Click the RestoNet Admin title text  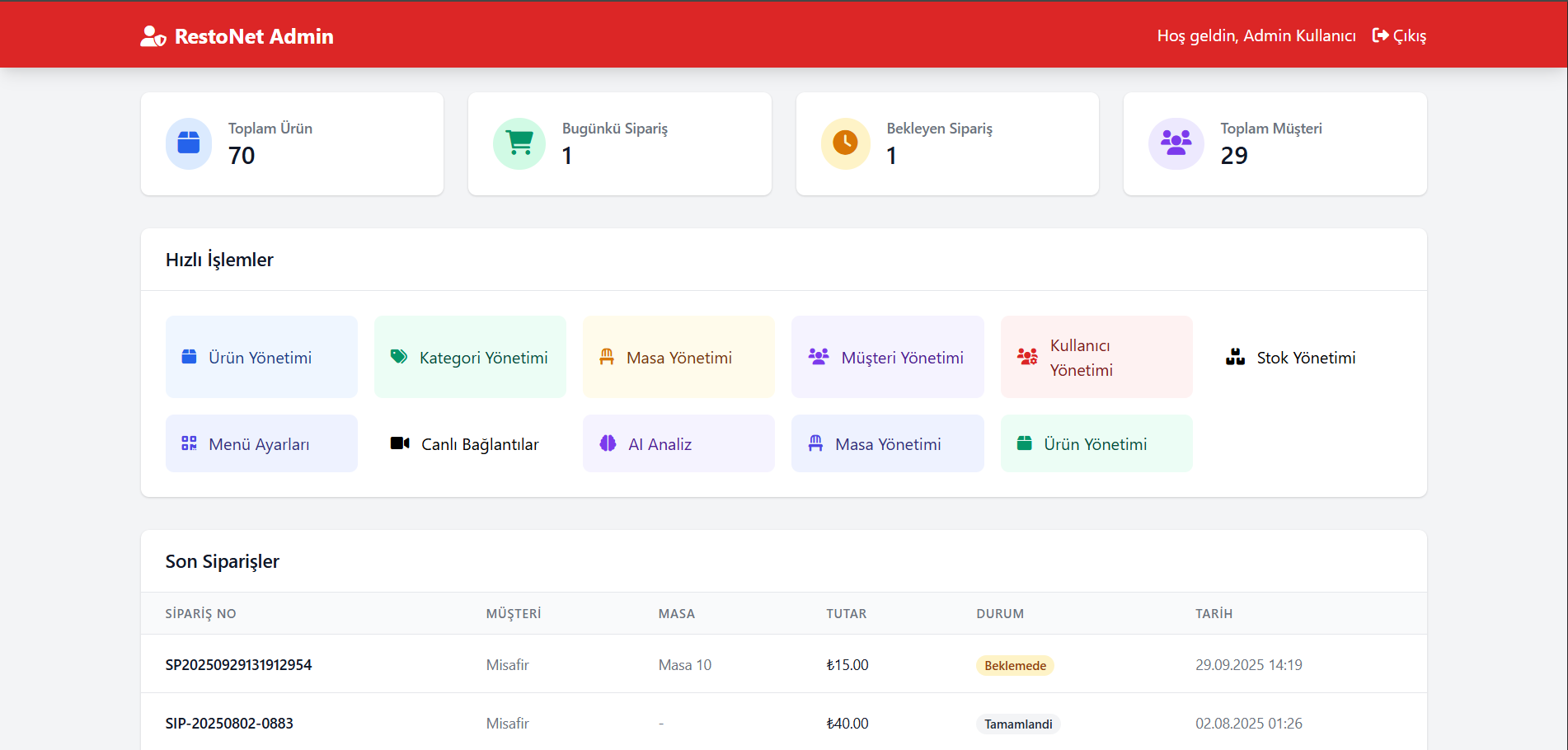(254, 36)
